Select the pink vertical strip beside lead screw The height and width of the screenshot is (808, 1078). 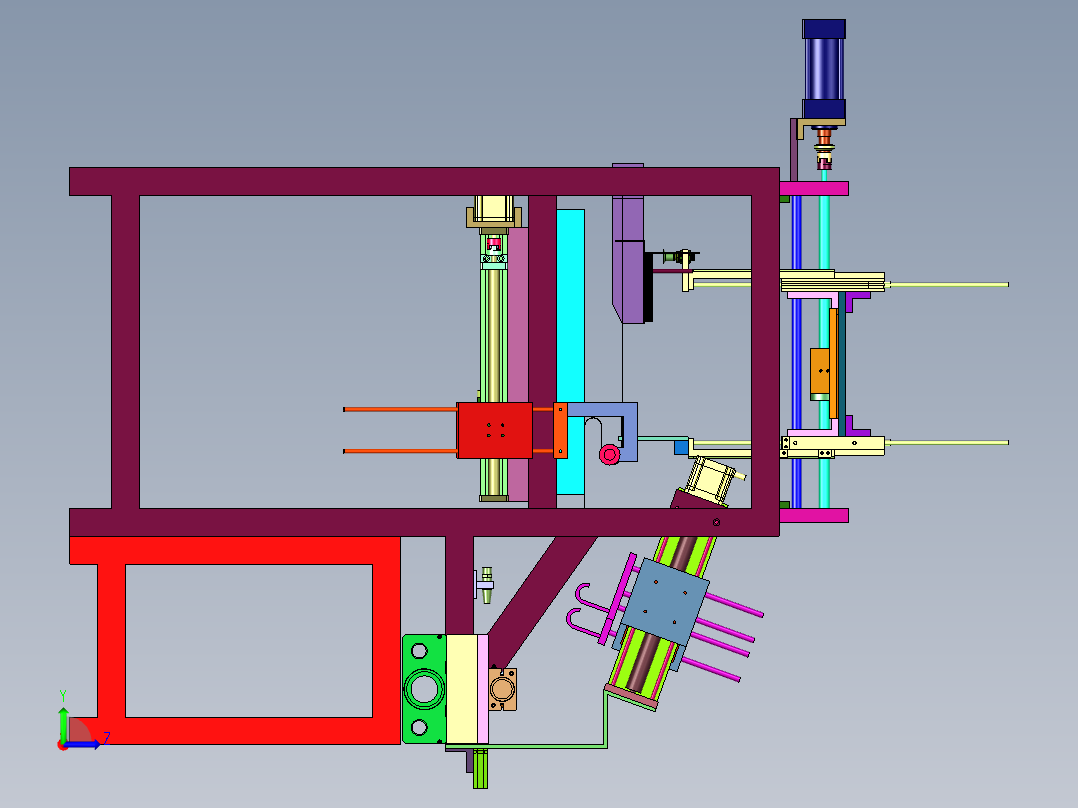pos(518,364)
